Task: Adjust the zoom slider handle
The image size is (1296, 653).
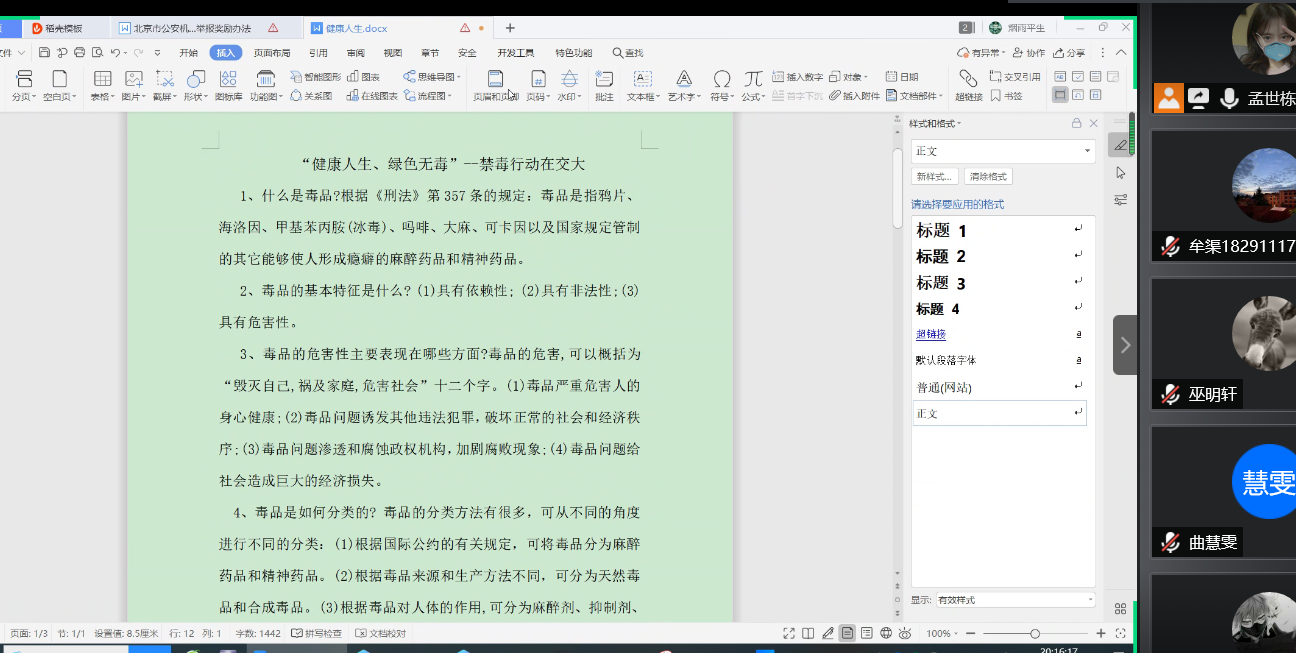Action: point(1034,633)
